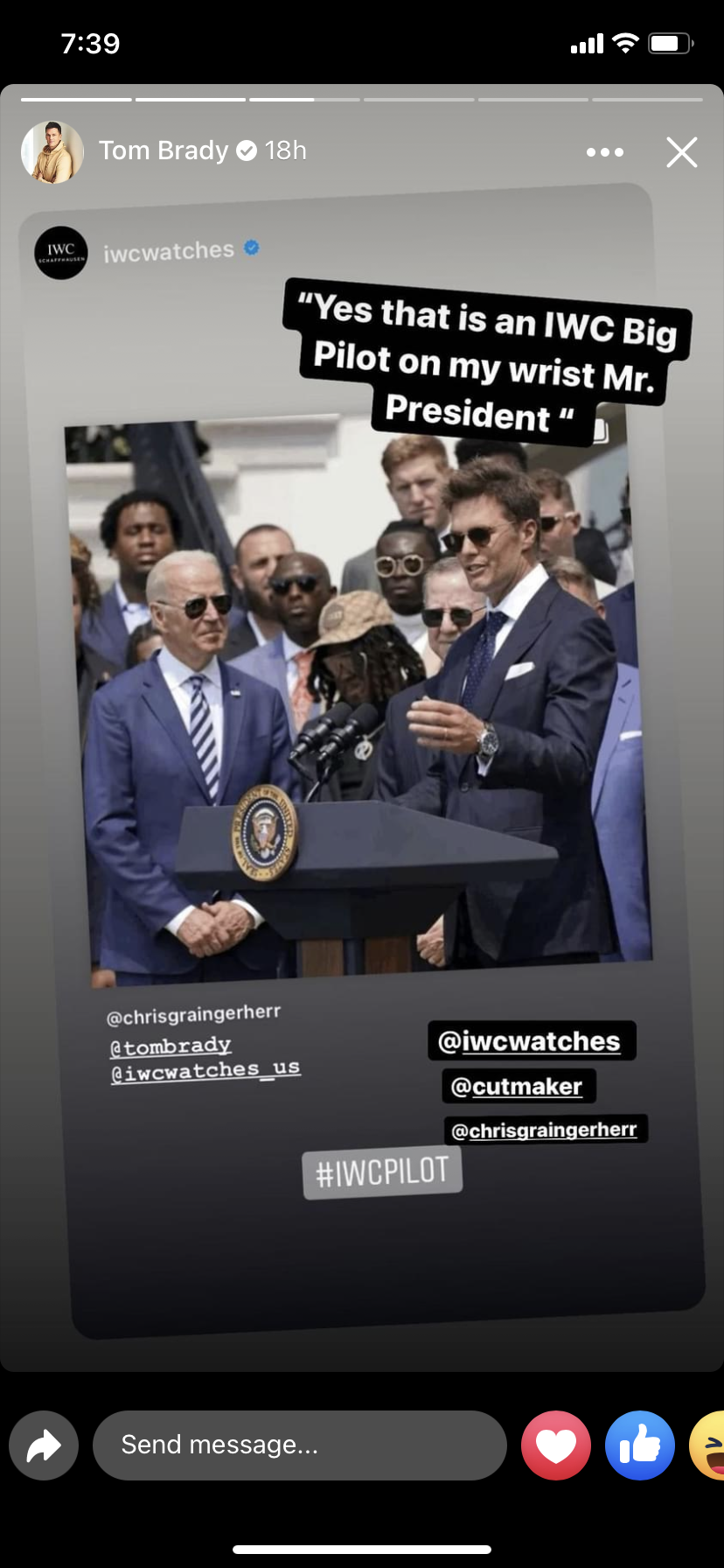Open Tom Brady's profile picture
The image size is (724, 1568).
pos(52,152)
